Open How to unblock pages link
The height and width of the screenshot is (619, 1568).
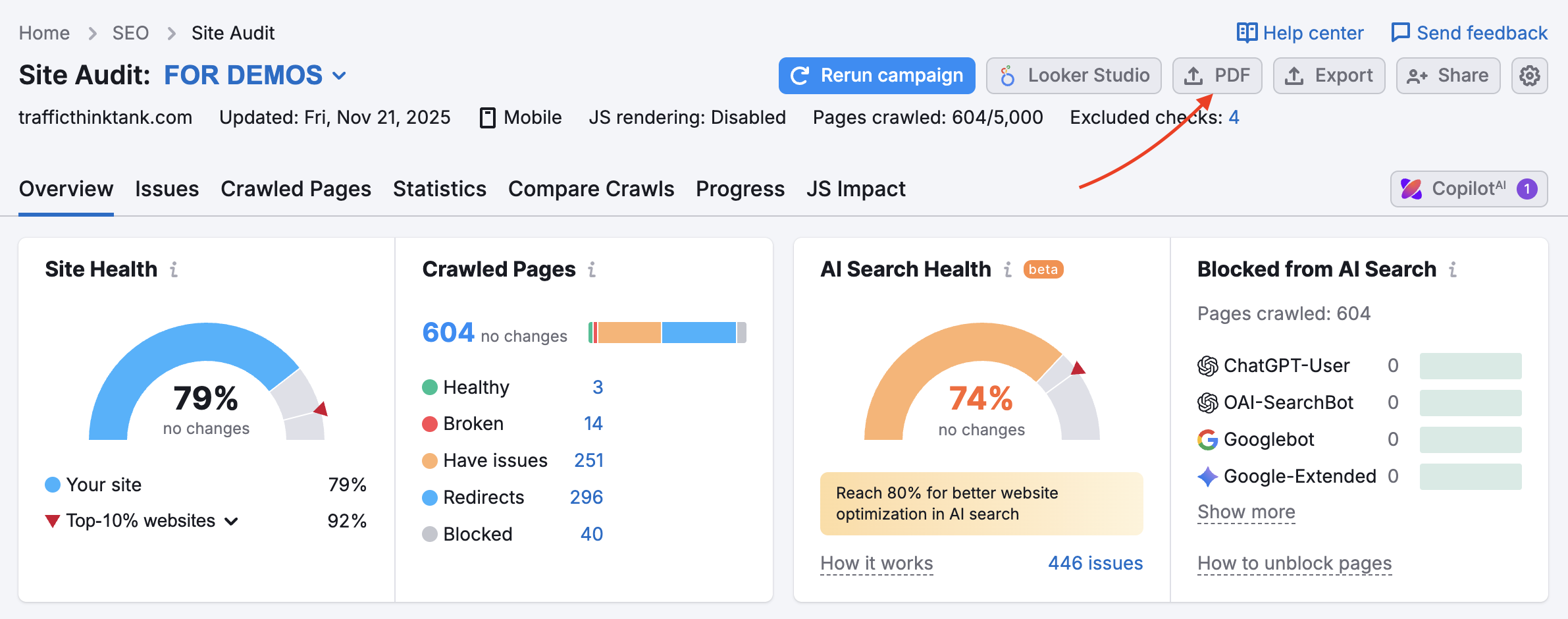click(1294, 563)
